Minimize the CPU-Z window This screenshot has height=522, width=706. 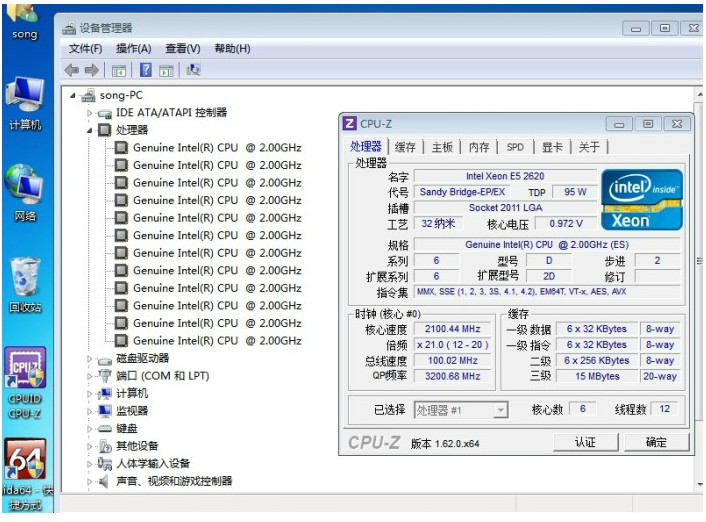coord(620,124)
